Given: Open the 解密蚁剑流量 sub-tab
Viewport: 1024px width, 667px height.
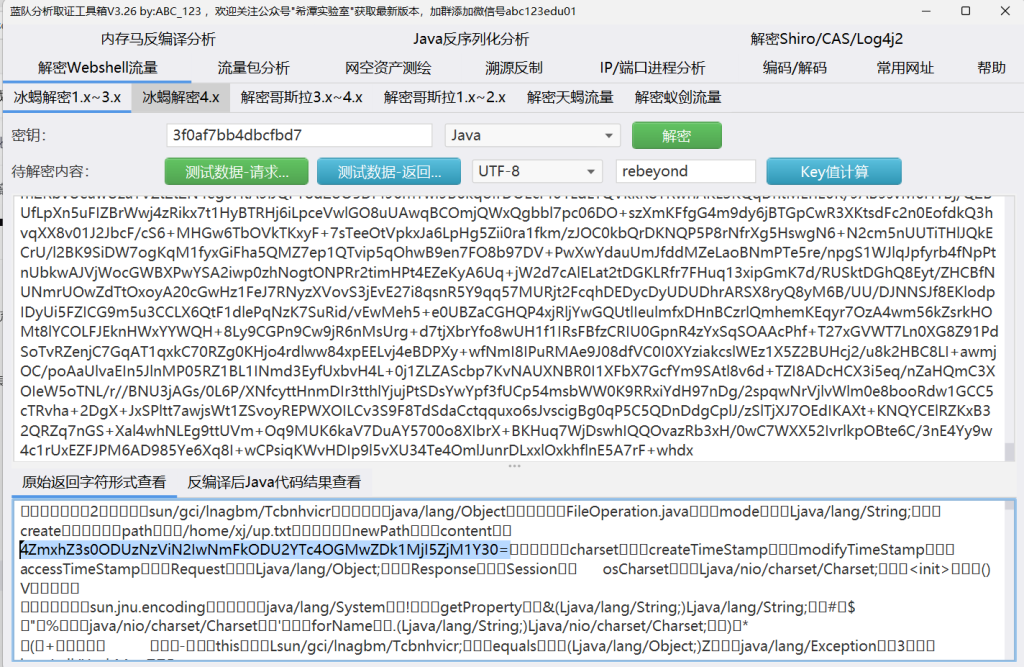Looking at the screenshot, I should tap(677, 97).
